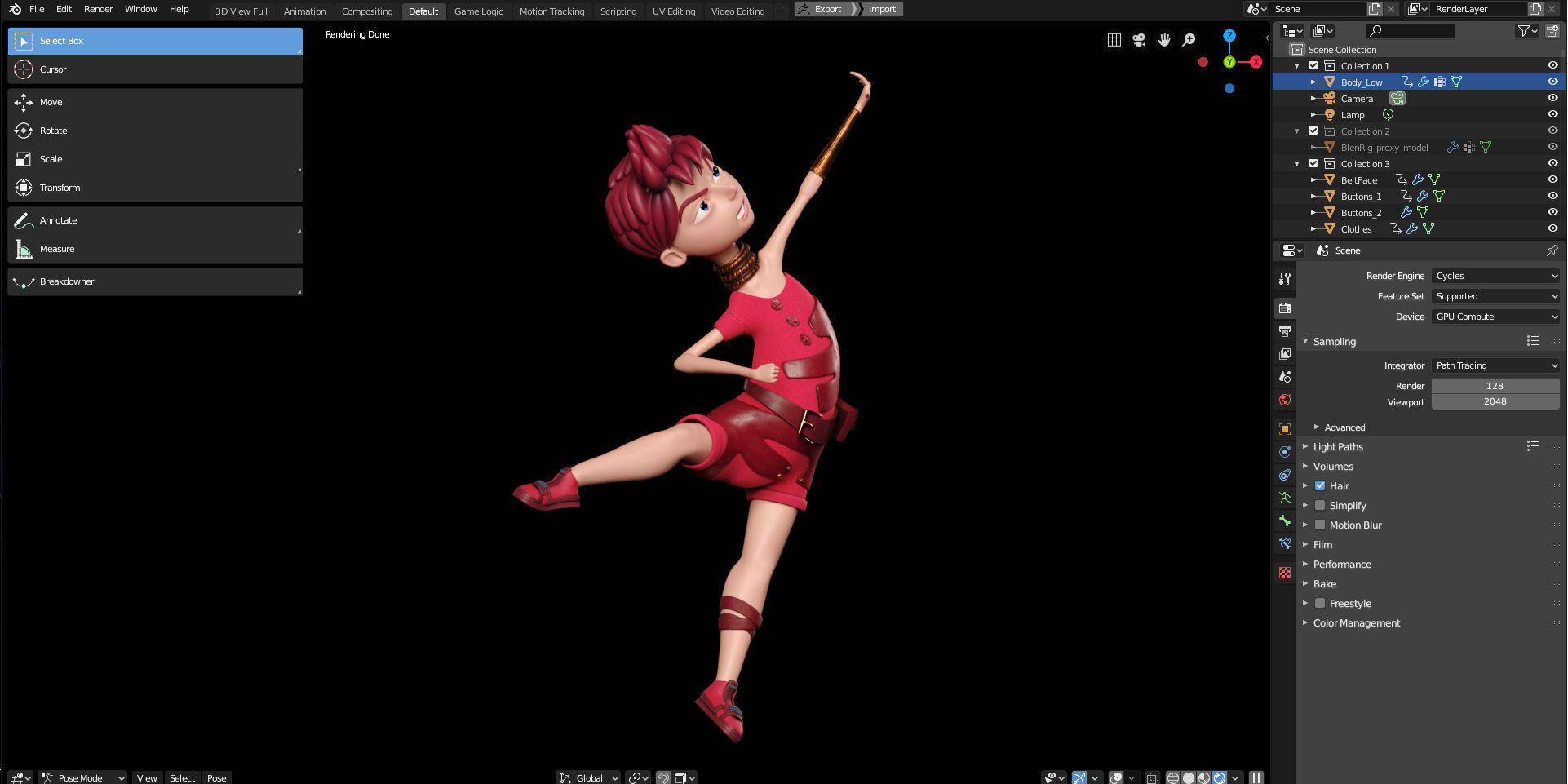Pick the Rotate tool

[x=155, y=131]
